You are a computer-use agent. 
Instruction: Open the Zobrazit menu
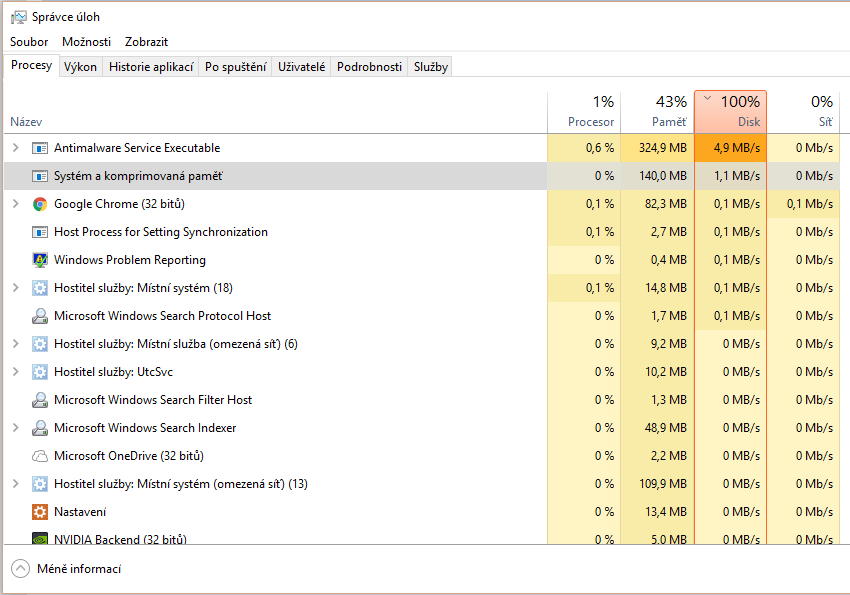pyautogui.click(x=146, y=42)
